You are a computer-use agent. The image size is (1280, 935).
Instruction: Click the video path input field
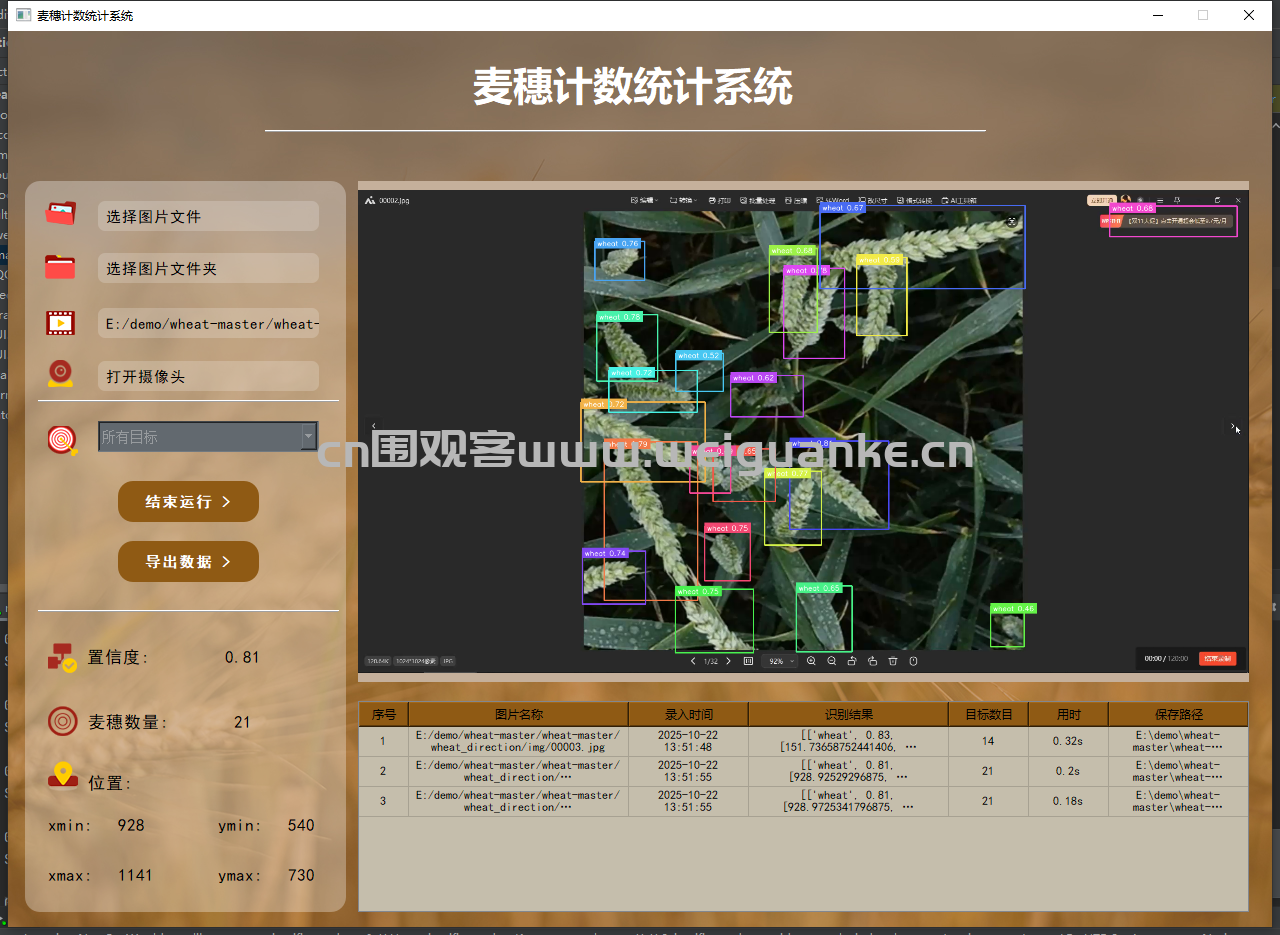(208, 324)
